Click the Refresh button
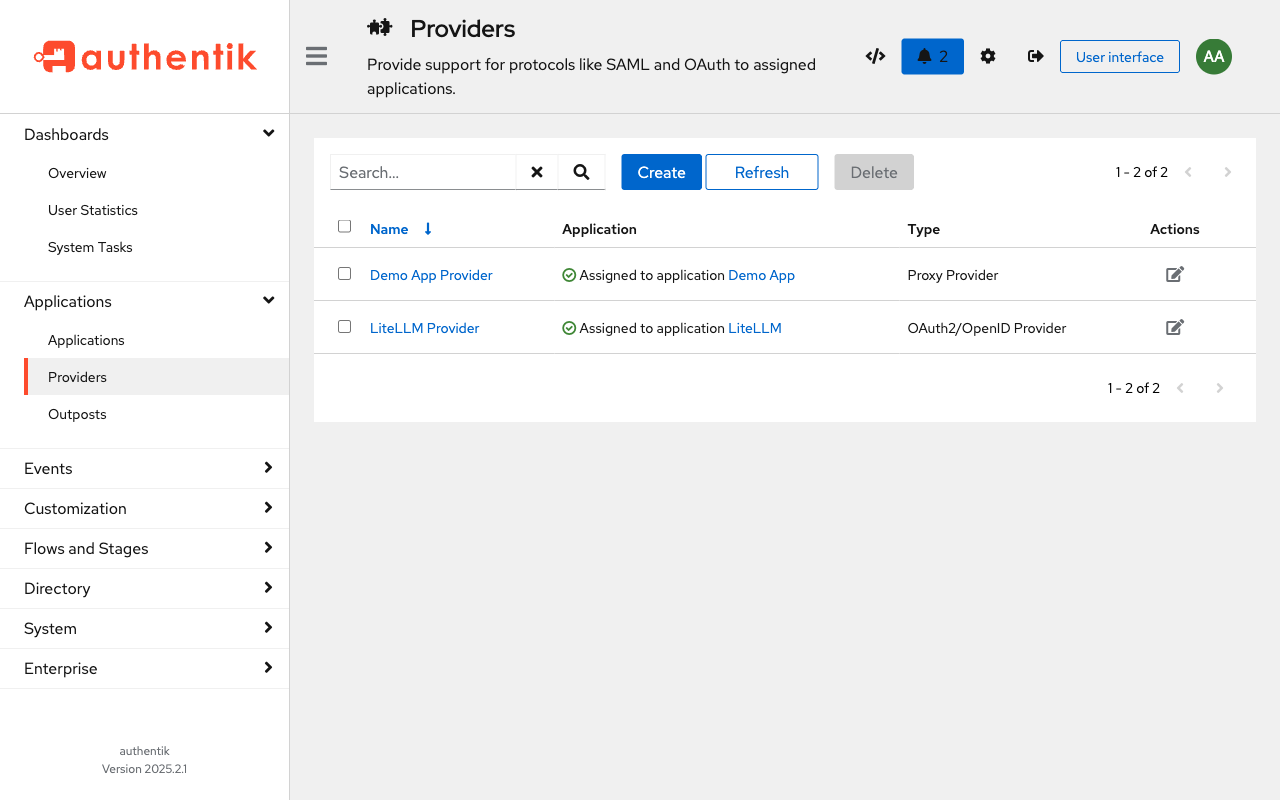The width and height of the screenshot is (1280, 800). [762, 172]
